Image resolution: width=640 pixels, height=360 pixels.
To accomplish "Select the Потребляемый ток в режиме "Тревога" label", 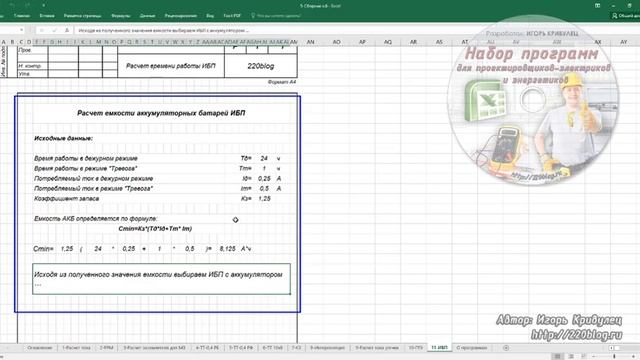I will [93, 189].
